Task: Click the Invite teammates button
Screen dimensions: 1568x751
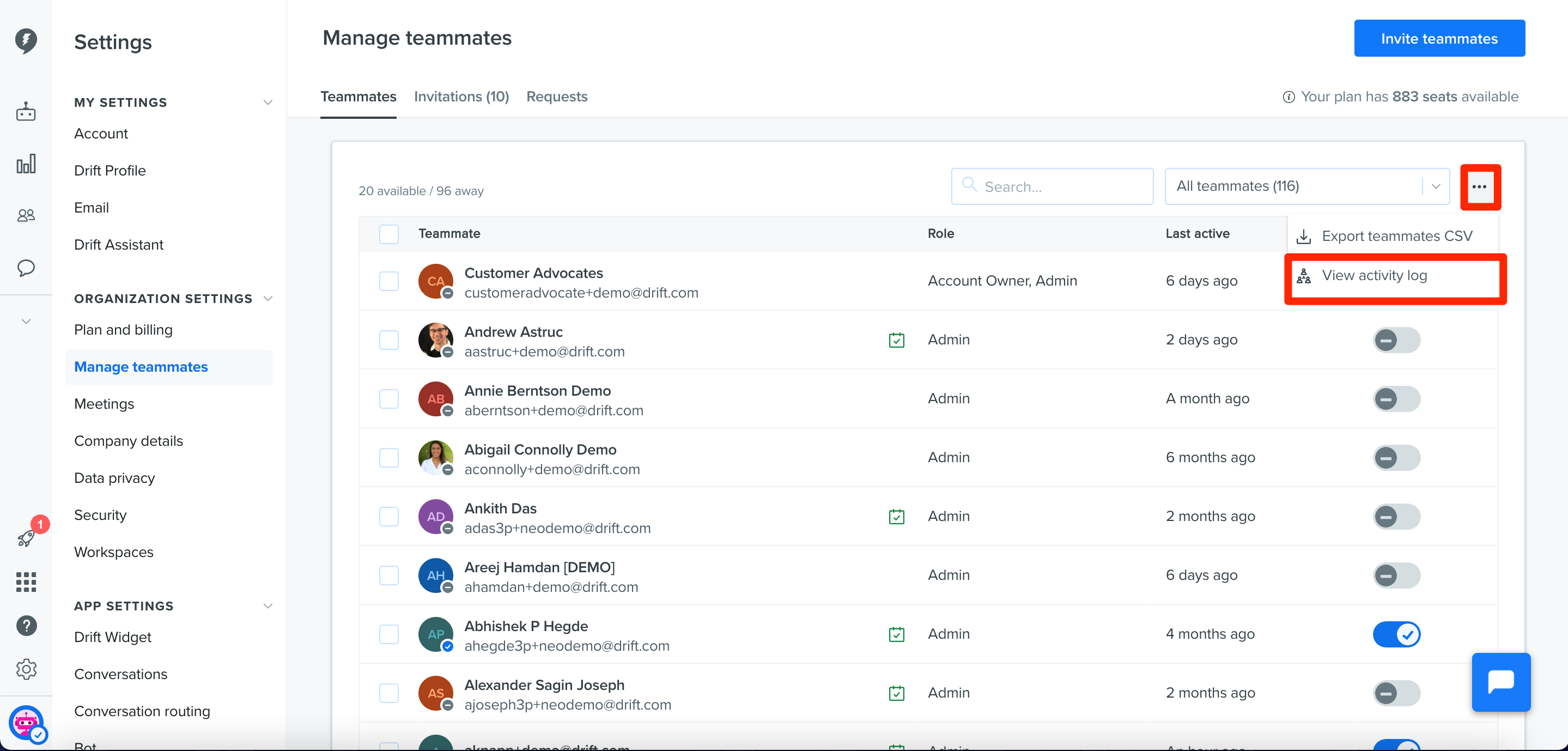Action: [x=1439, y=38]
